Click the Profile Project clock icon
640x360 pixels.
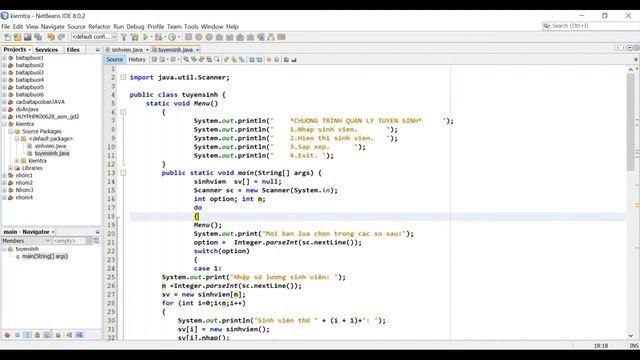click(x=172, y=37)
